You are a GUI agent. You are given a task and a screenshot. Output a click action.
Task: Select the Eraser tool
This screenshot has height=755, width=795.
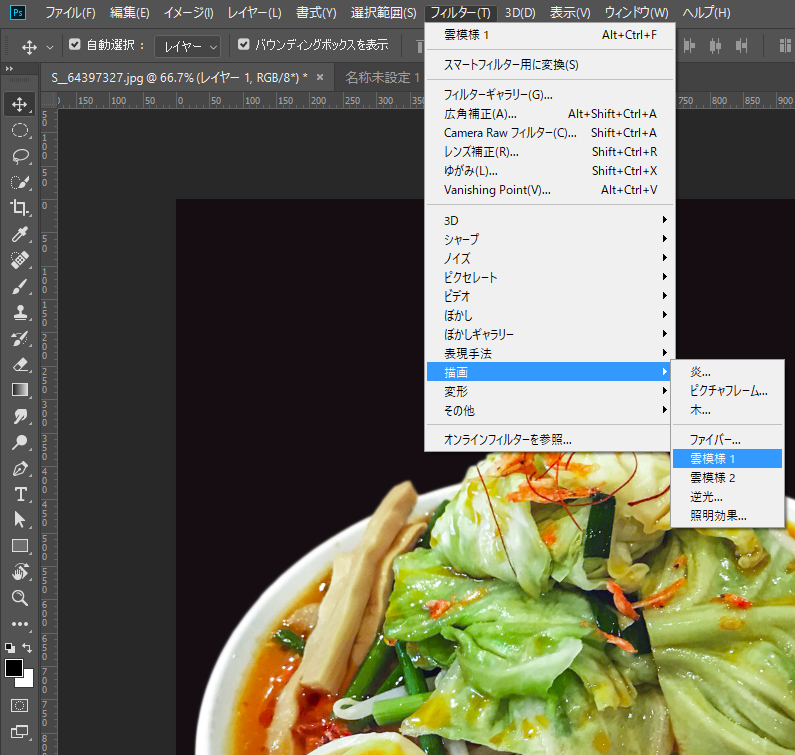point(20,365)
